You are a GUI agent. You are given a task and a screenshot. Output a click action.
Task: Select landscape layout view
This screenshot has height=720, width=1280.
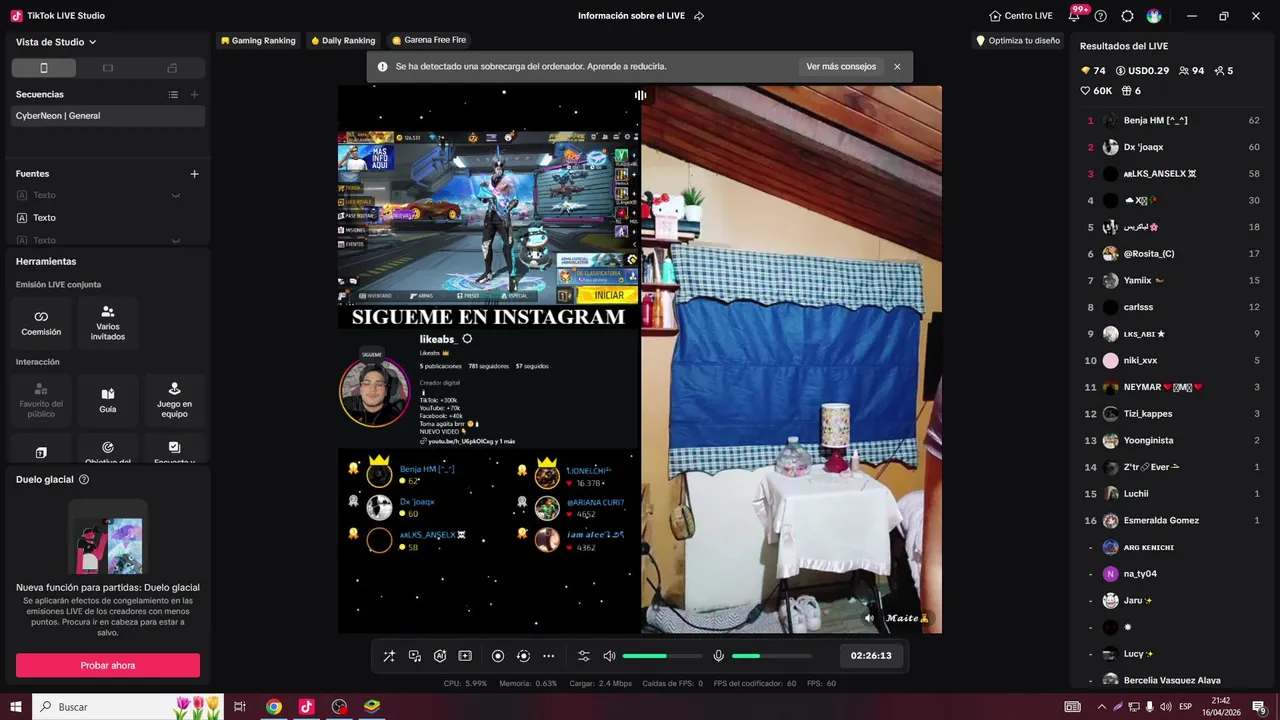click(x=108, y=68)
